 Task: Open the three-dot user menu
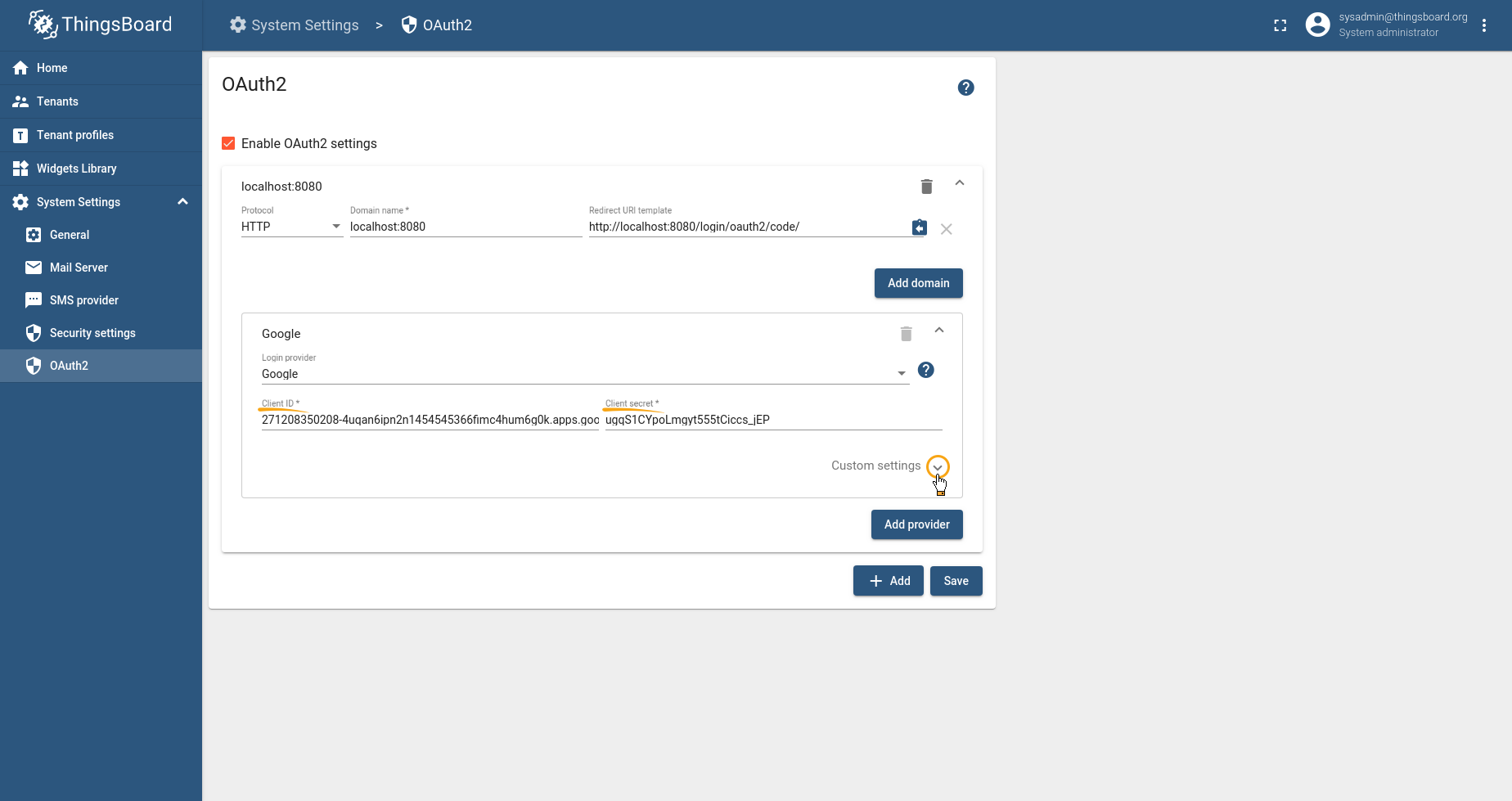(1484, 25)
